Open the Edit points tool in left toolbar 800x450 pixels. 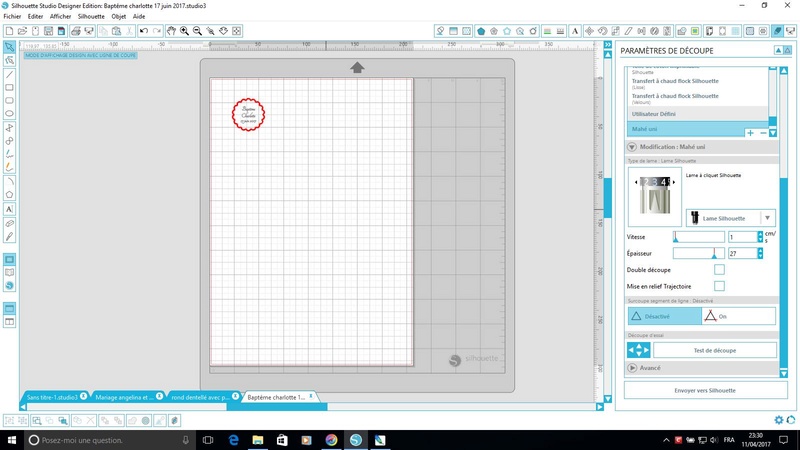(x=9, y=61)
